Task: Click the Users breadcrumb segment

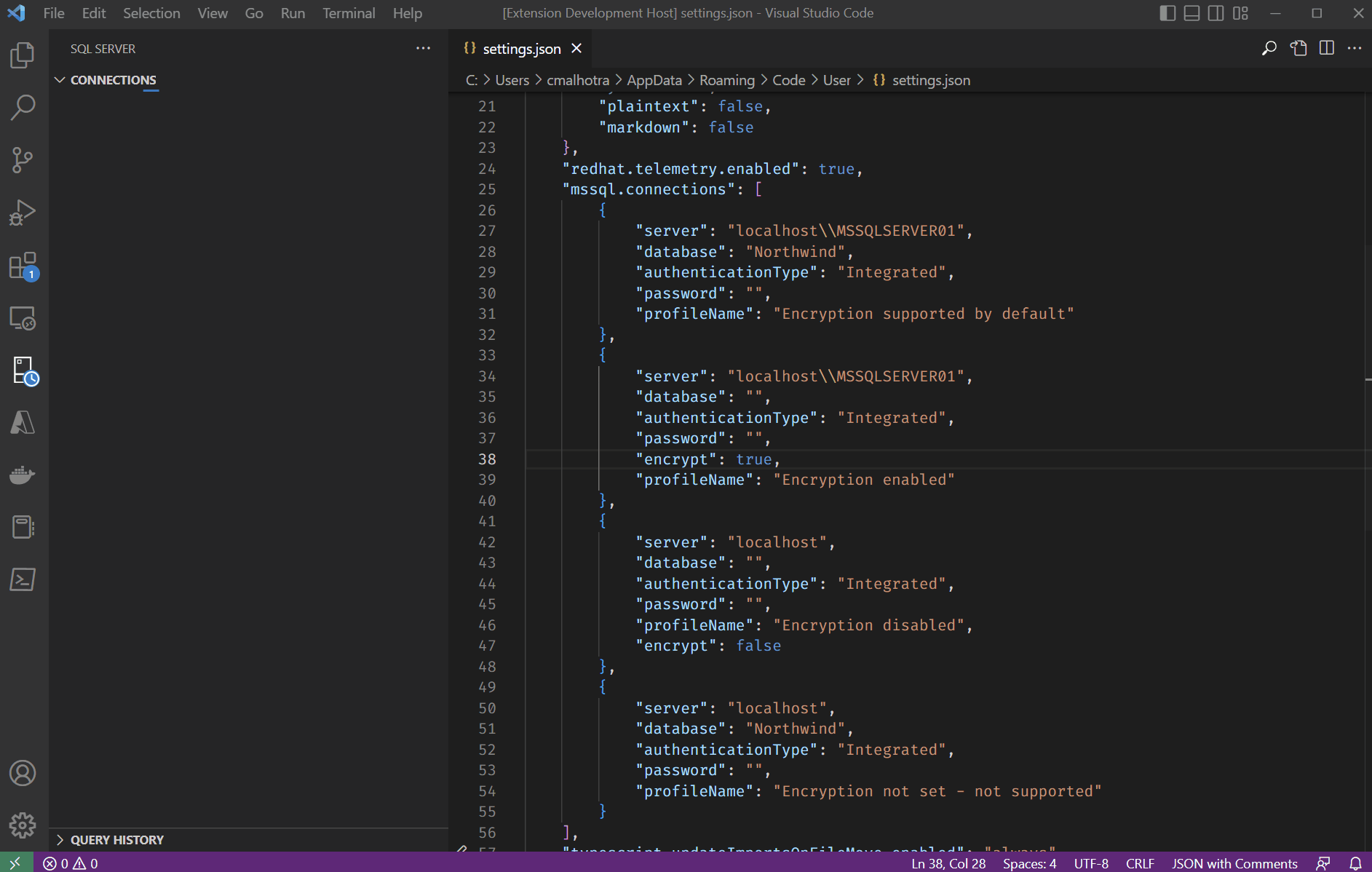Action: point(512,80)
